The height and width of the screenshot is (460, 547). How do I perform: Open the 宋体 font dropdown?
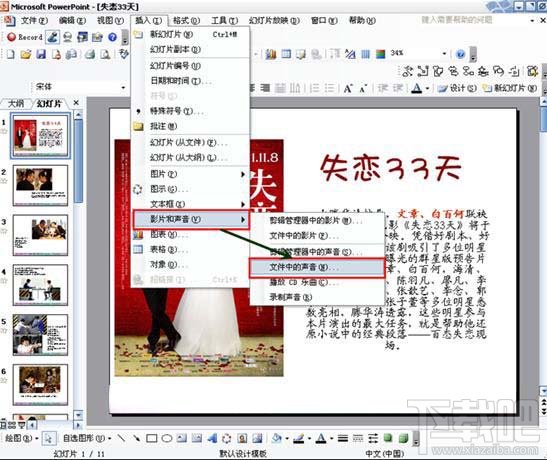coord(123,87)
